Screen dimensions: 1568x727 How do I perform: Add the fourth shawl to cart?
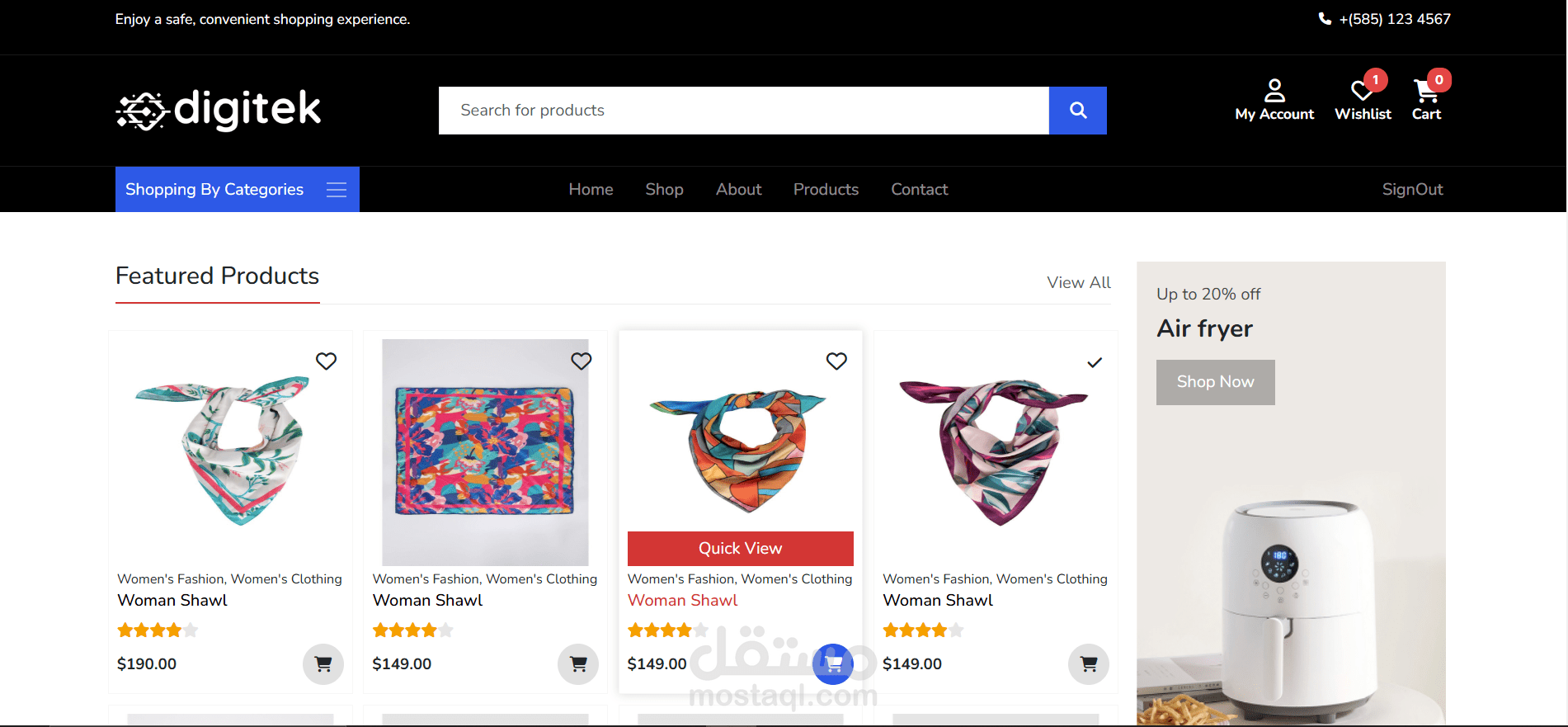coord(1089,663)
